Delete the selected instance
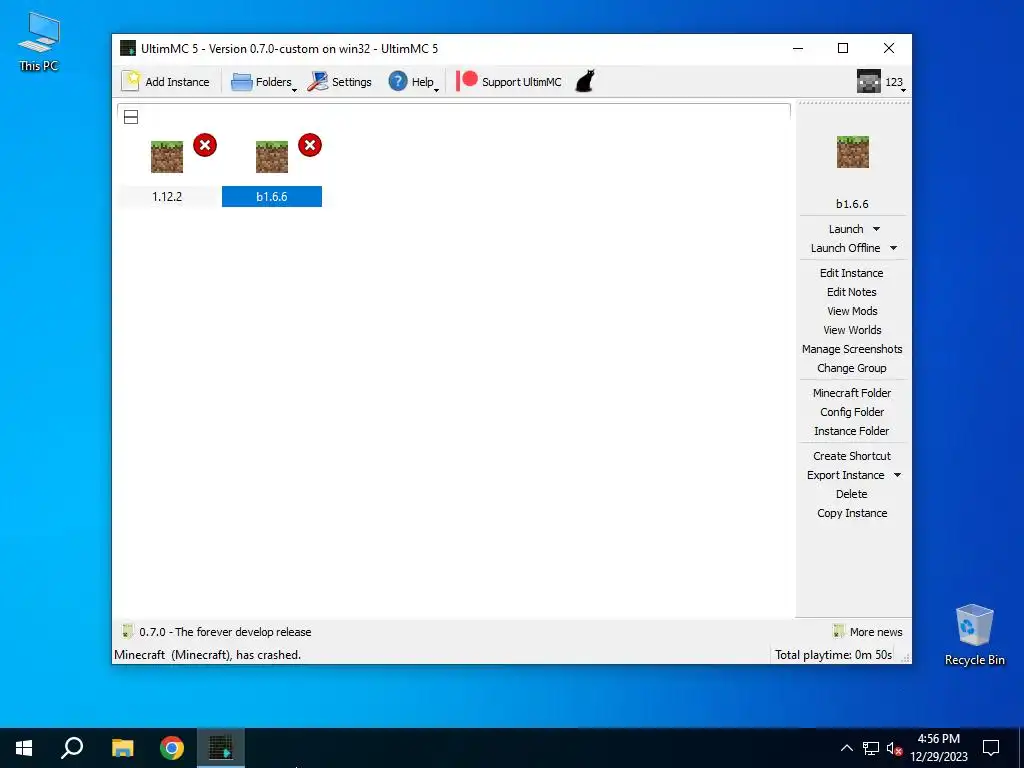1024x768 pixels. 852,494
